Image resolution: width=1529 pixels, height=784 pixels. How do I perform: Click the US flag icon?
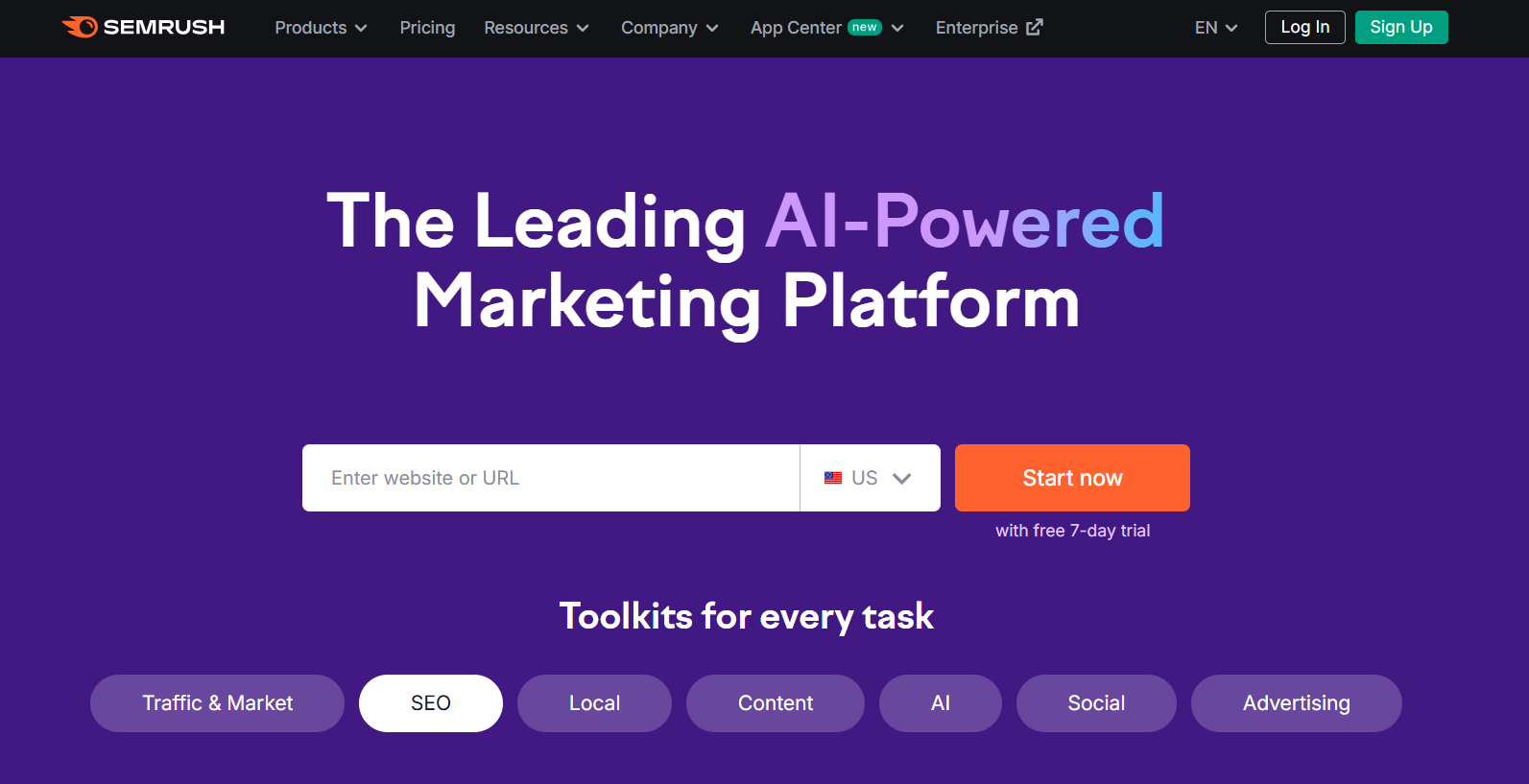tap(833, 477)
